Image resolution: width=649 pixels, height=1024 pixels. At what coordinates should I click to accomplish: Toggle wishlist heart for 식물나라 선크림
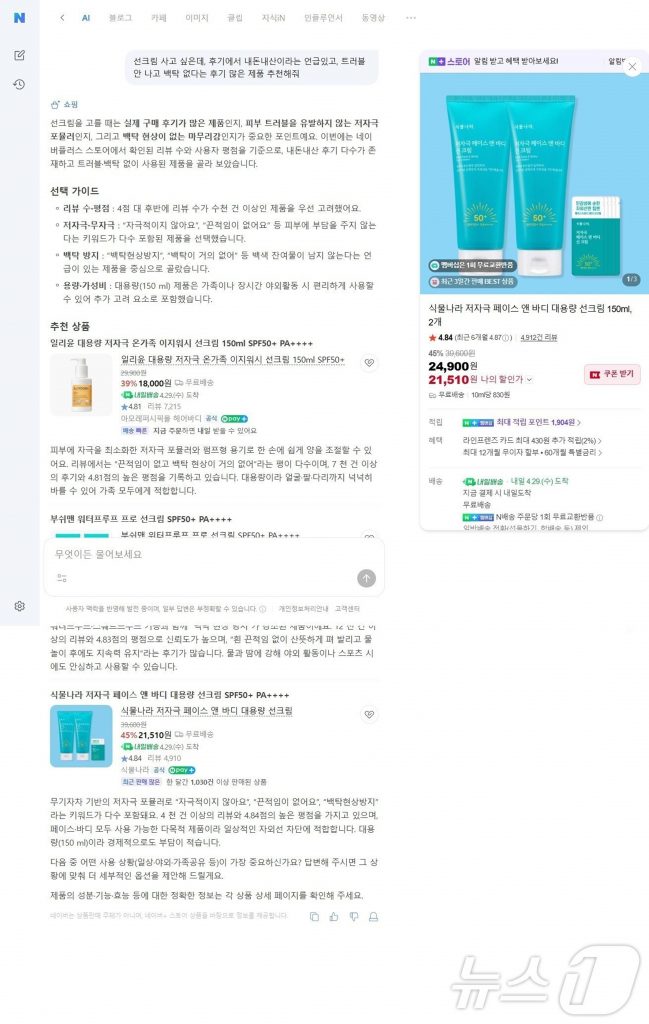pyautogui.click(x=370, y=714)
